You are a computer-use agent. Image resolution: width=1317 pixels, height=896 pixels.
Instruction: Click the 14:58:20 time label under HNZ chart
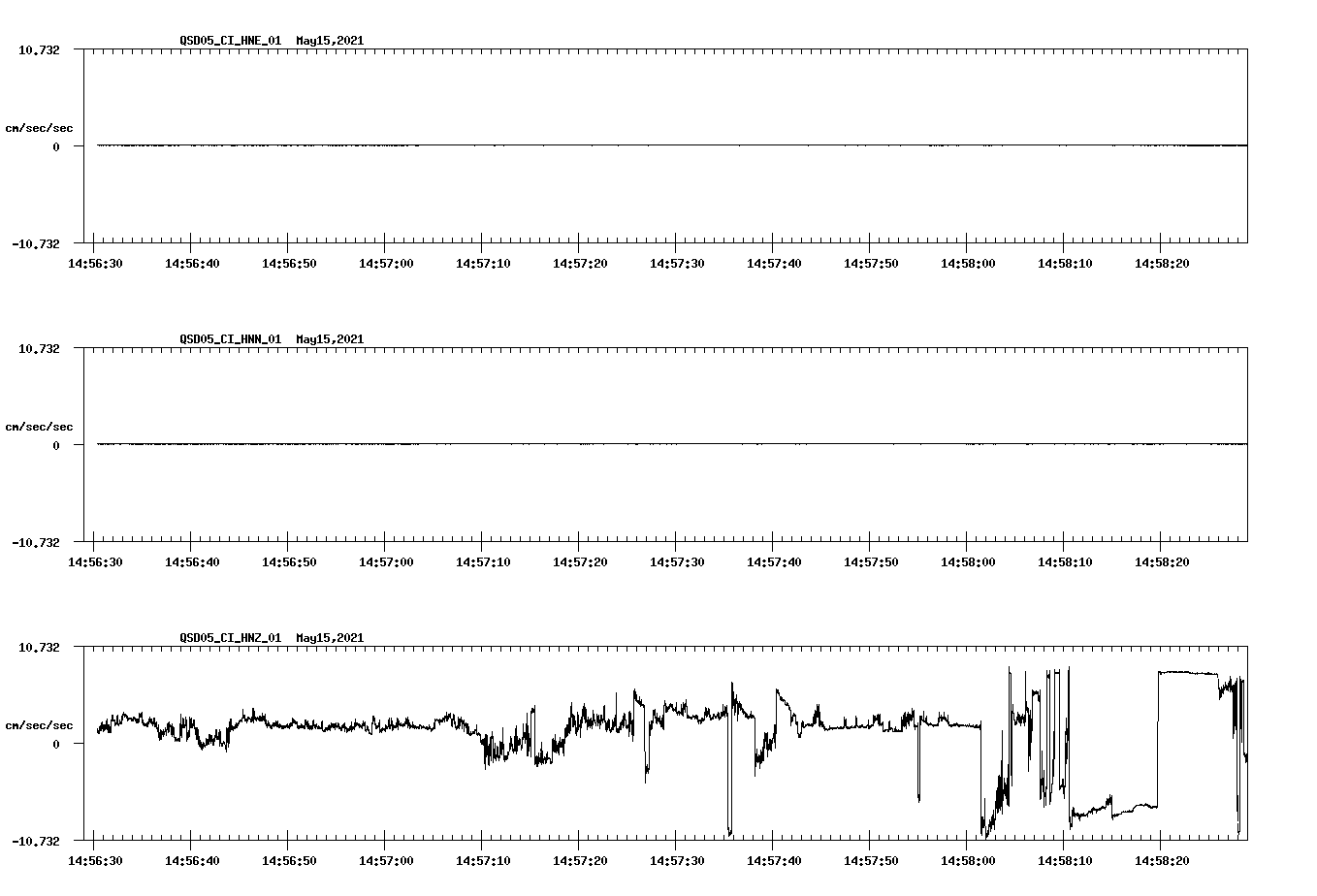point(1161,860)
